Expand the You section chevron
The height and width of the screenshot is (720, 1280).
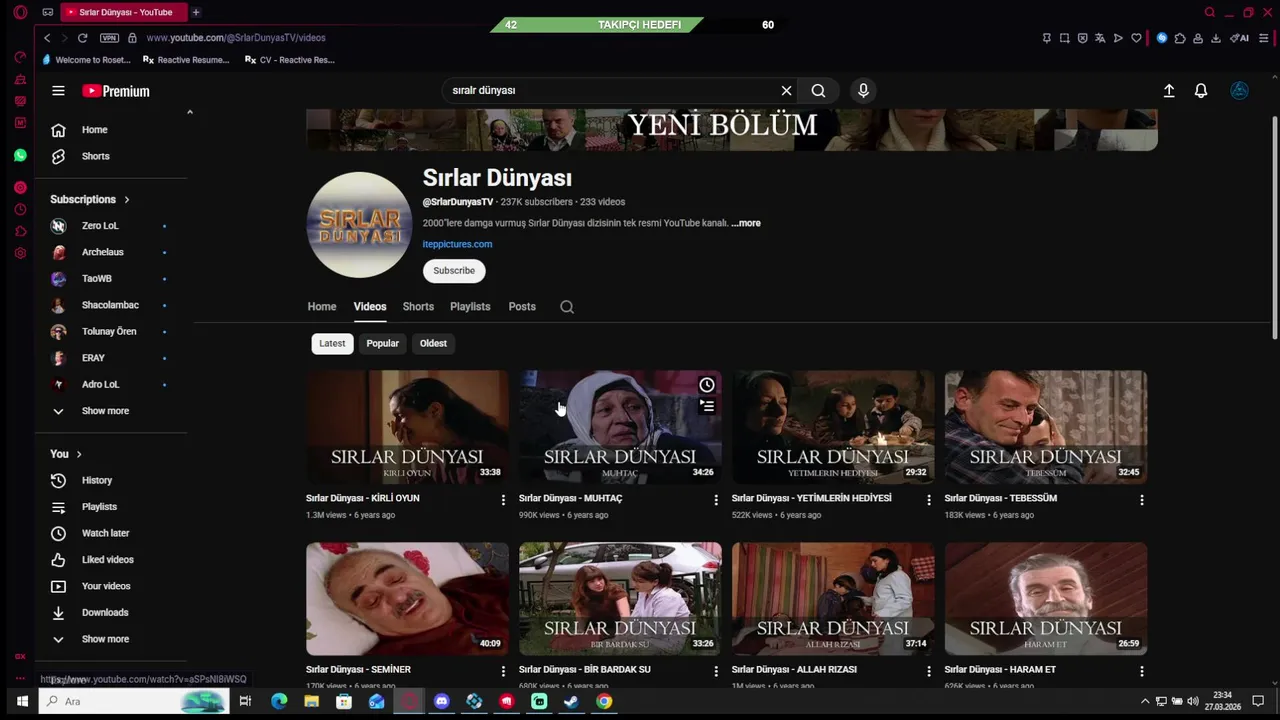[79, 454]
